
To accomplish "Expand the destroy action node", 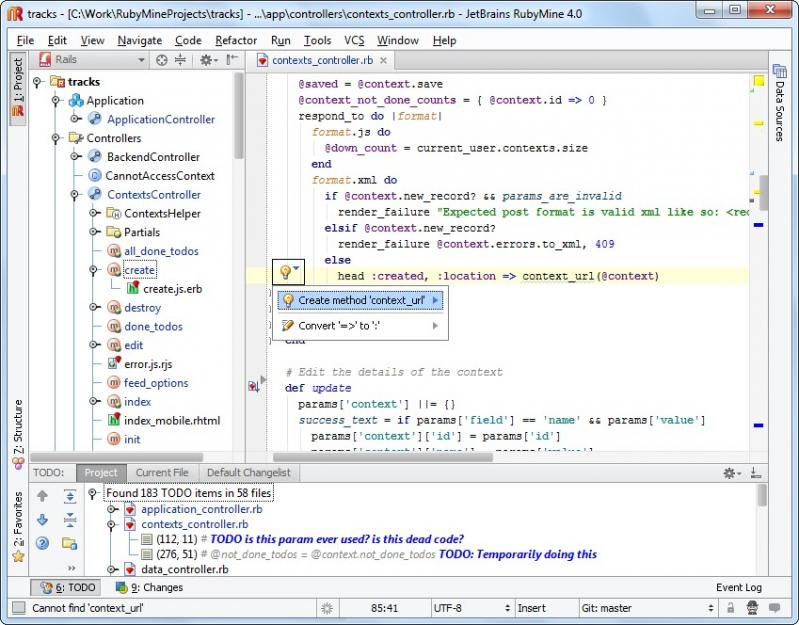I will [93, 308].
